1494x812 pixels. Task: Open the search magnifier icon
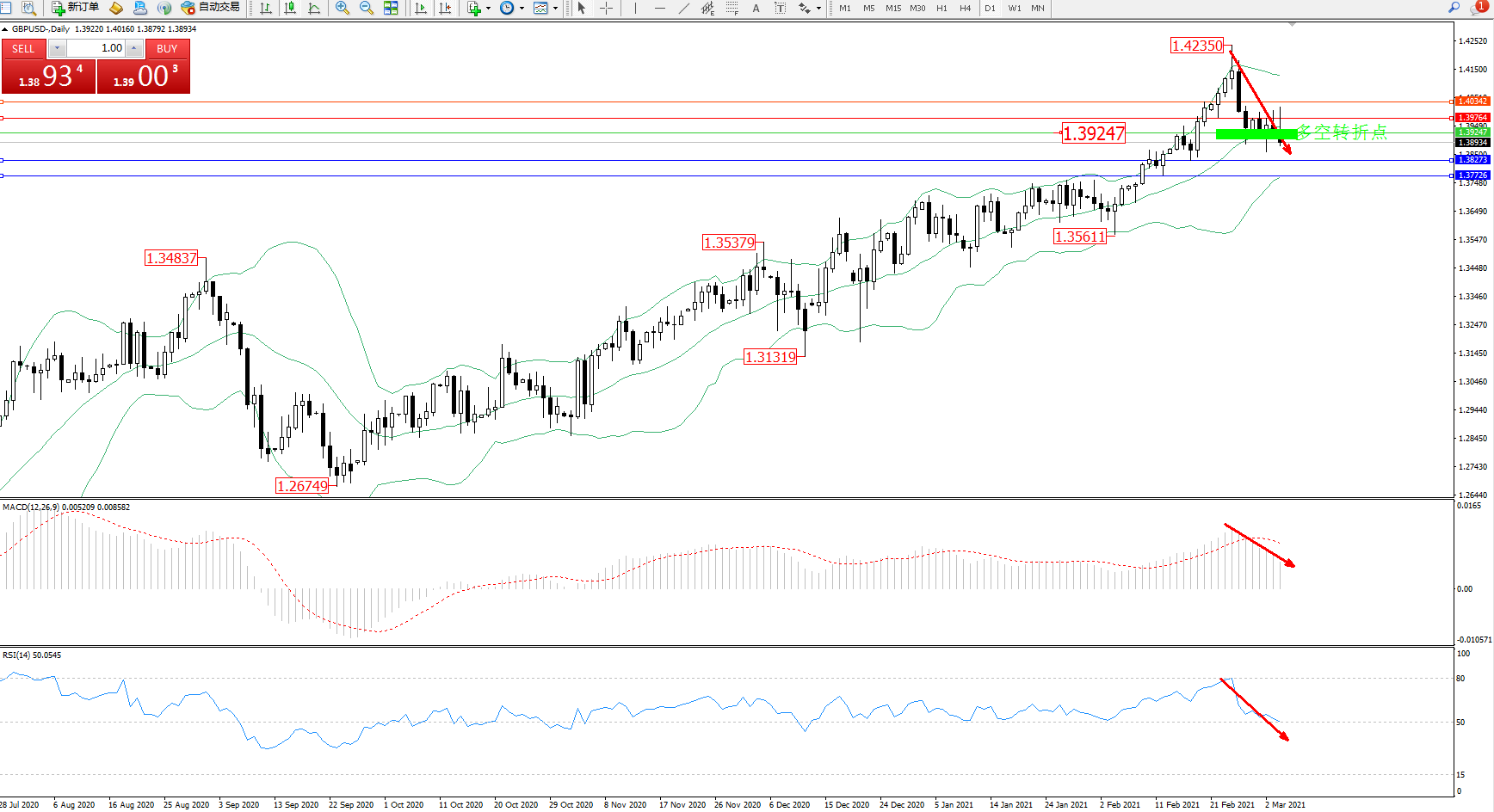(1454, 8)
